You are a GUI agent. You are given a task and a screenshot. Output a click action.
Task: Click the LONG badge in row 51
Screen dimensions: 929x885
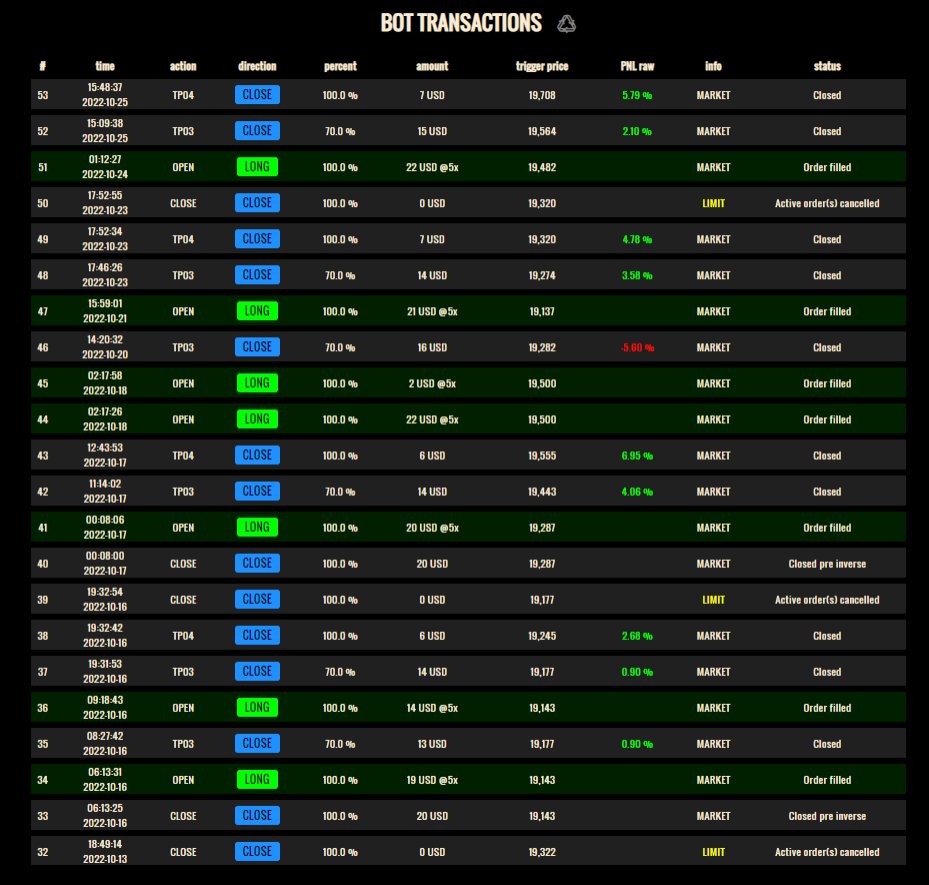(x=257, y=167)
